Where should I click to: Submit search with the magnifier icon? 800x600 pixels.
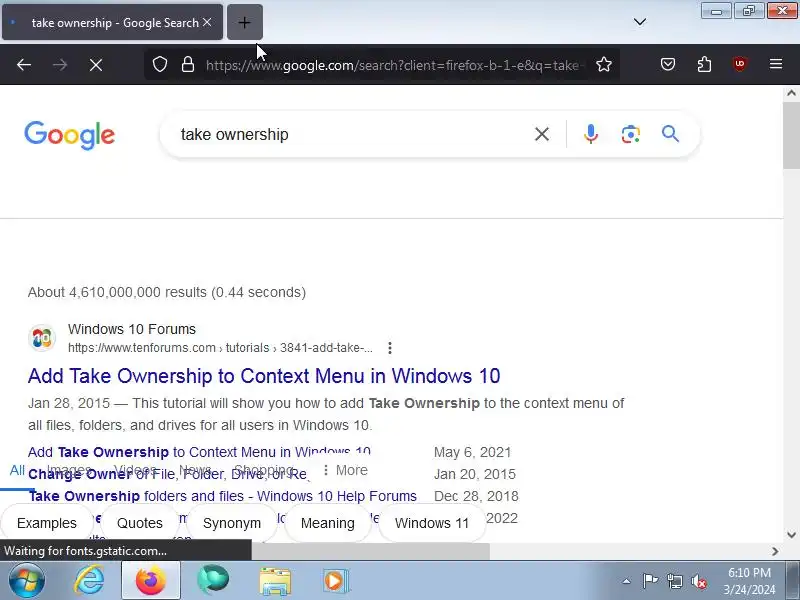(x=670, y=134)
